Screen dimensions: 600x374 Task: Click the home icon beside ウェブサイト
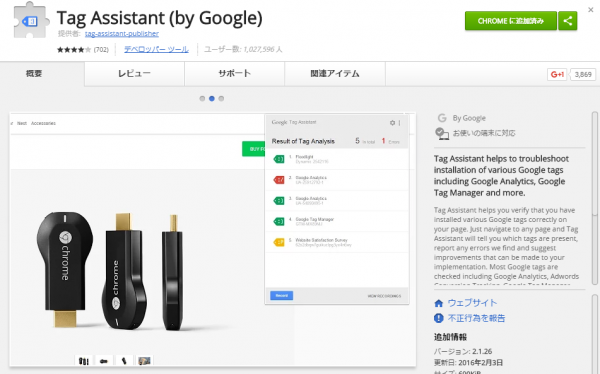pyautogui.click(x=439, y=303)
